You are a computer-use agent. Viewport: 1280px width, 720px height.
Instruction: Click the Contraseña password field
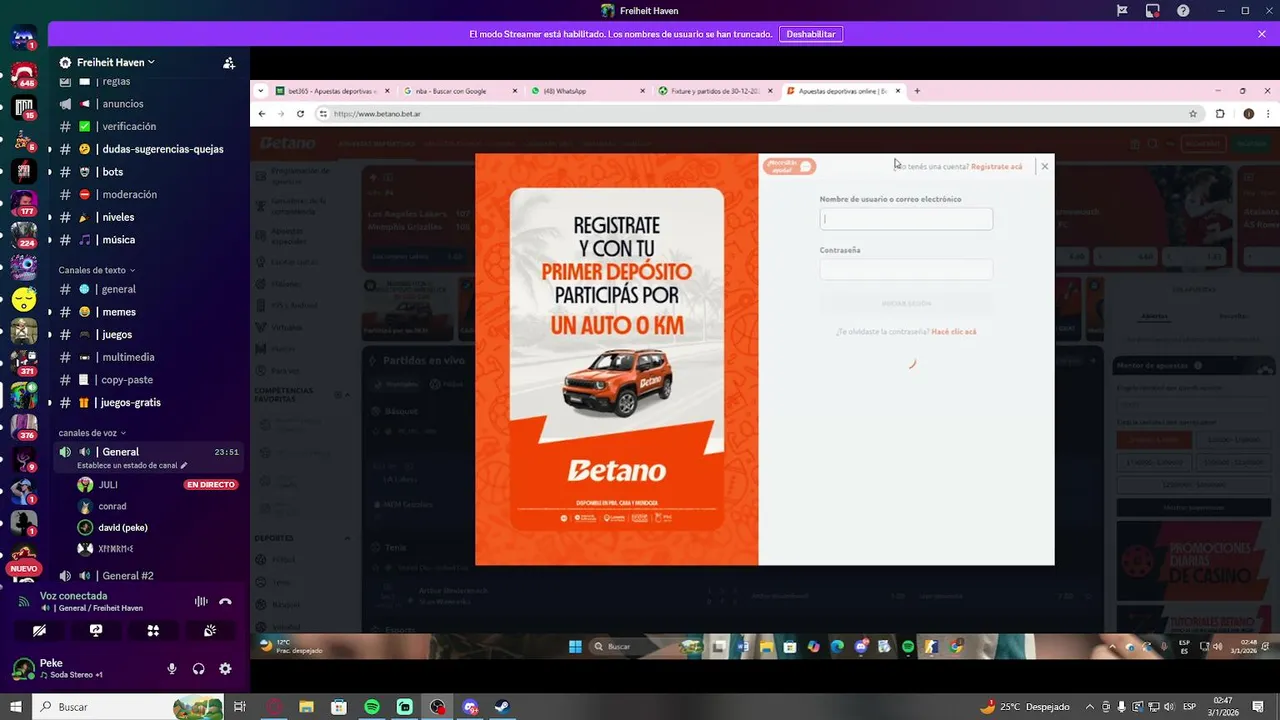click(x=906, y=269)
